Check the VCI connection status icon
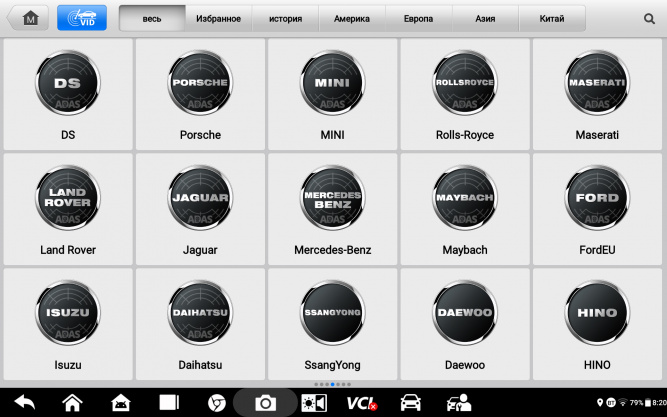 click(362, 403)
